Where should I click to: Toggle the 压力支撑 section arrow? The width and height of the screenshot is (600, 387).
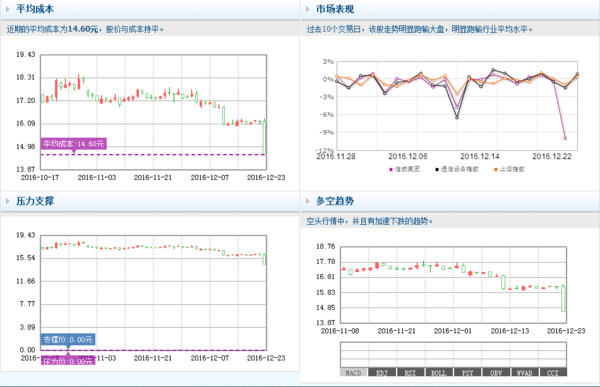8,201
